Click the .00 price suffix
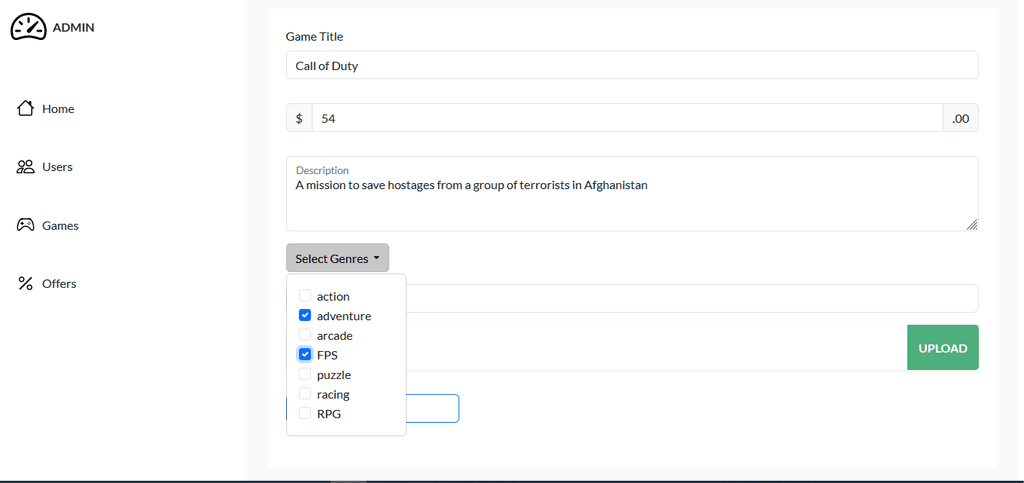1024x483 pixels. pyautogui.click(x=961, y=118)
